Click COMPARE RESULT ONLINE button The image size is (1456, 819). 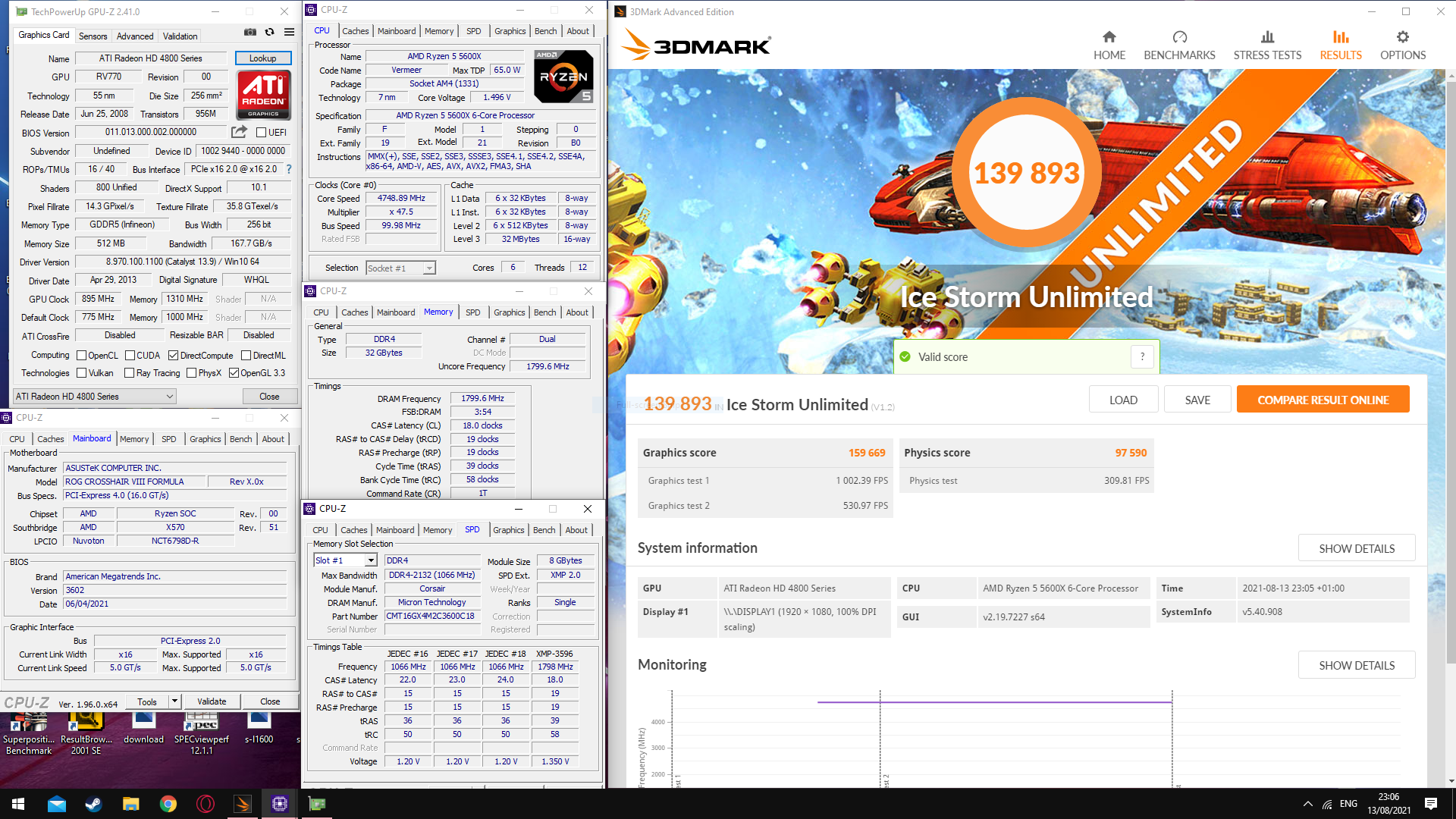click(x=1323, y=400)
